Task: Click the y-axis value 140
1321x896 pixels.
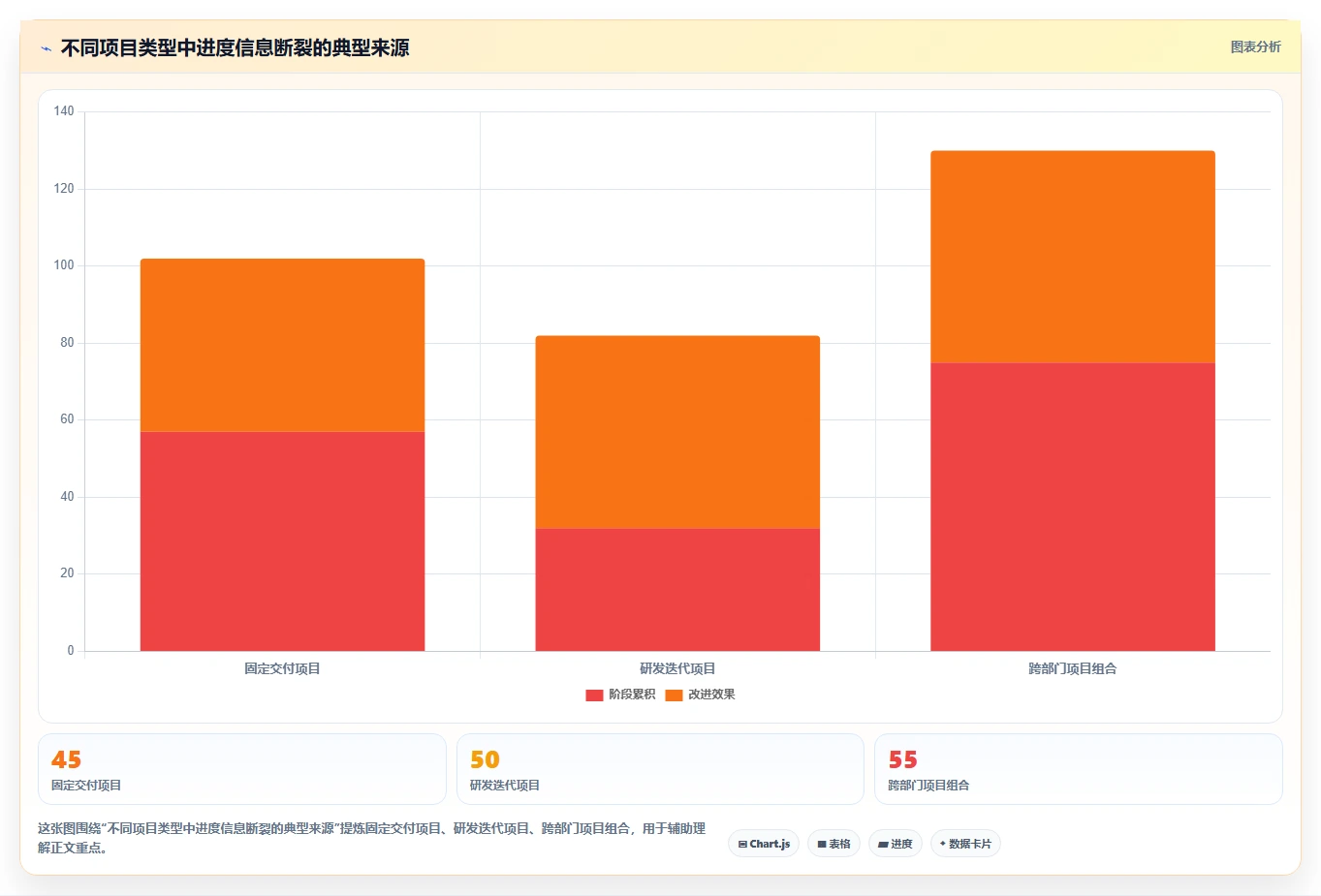Action: [x=64, y=111]
